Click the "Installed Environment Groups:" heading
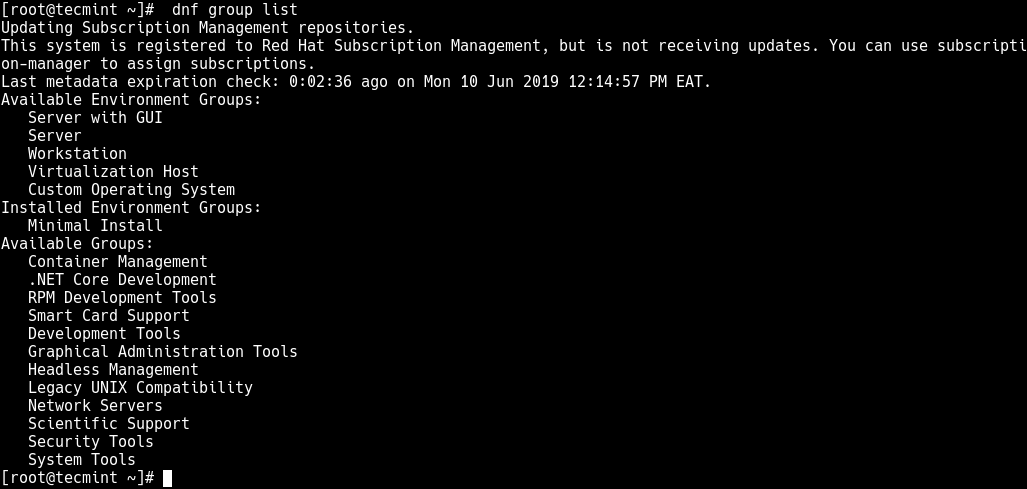The image size is (1027, 489). [x=131, y=208]
